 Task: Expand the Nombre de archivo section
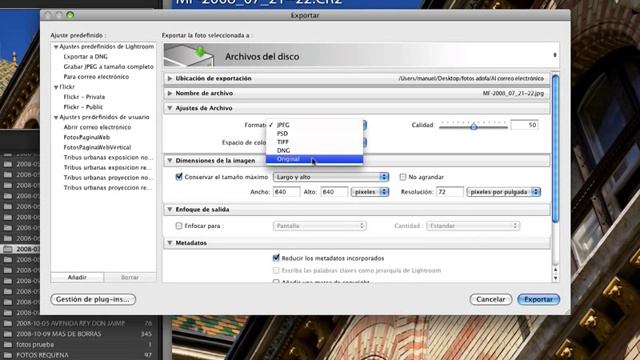(x=170, y=93)
